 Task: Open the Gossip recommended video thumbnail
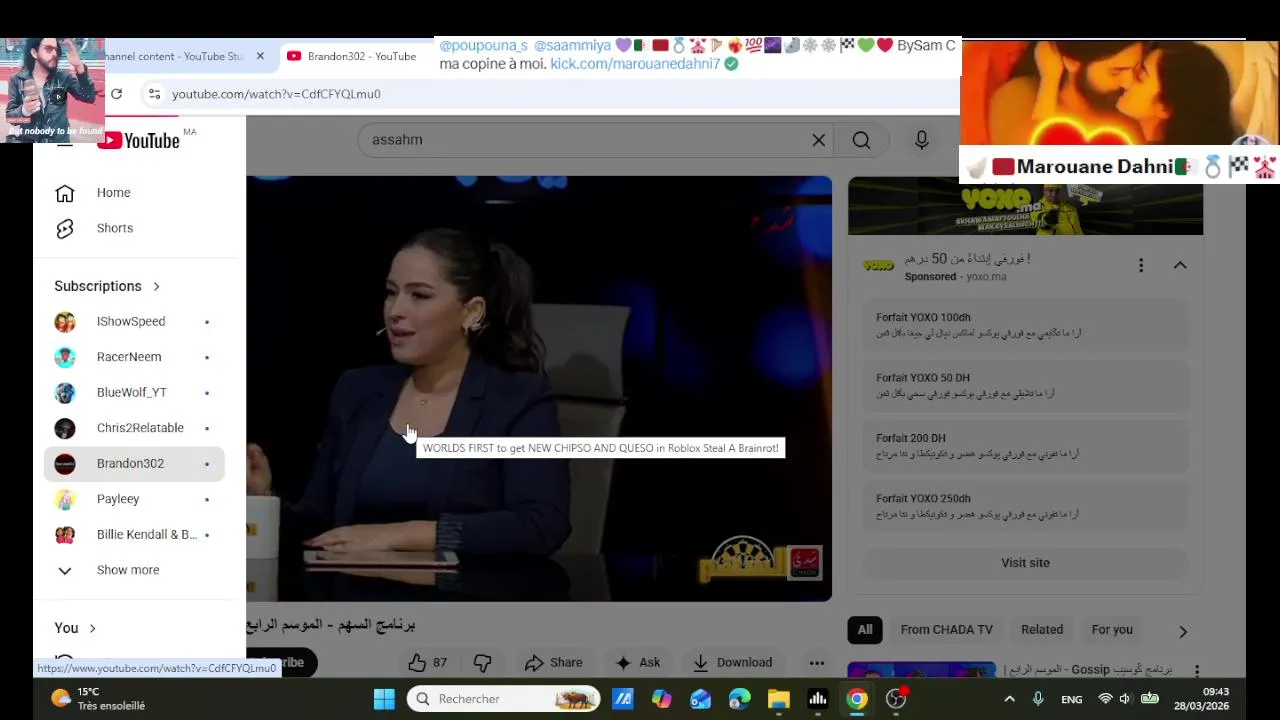pos(921,671)
